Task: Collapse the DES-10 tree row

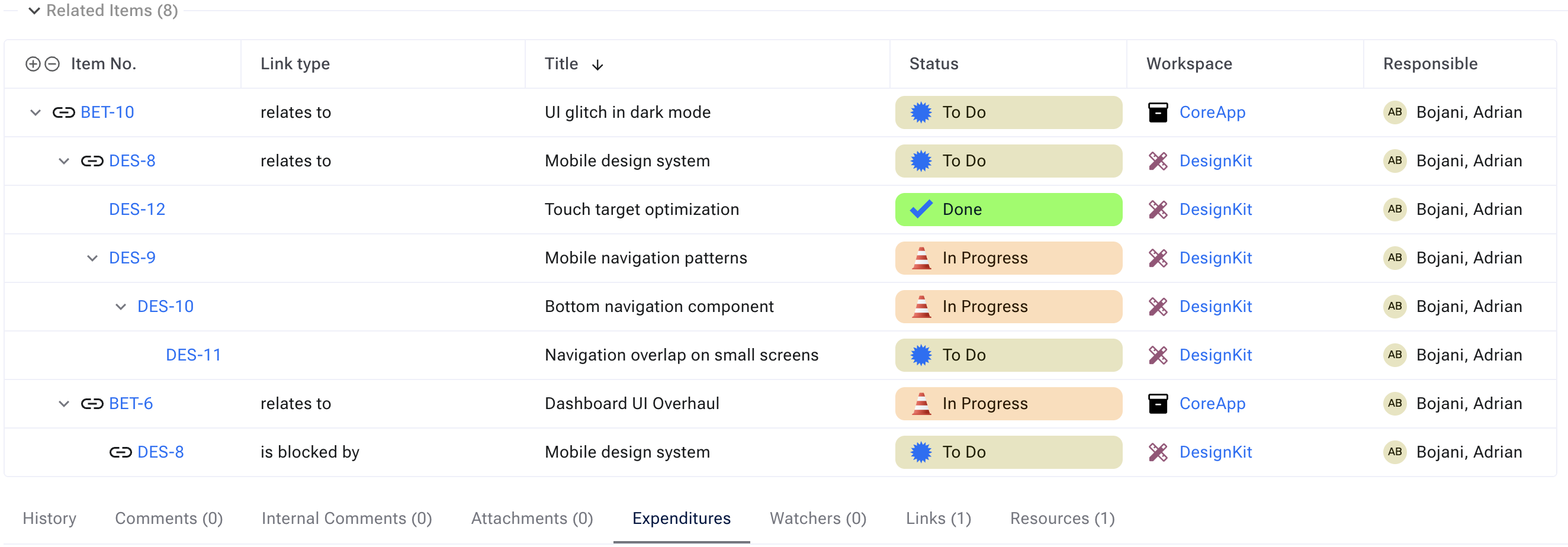Action: [121, 307]
